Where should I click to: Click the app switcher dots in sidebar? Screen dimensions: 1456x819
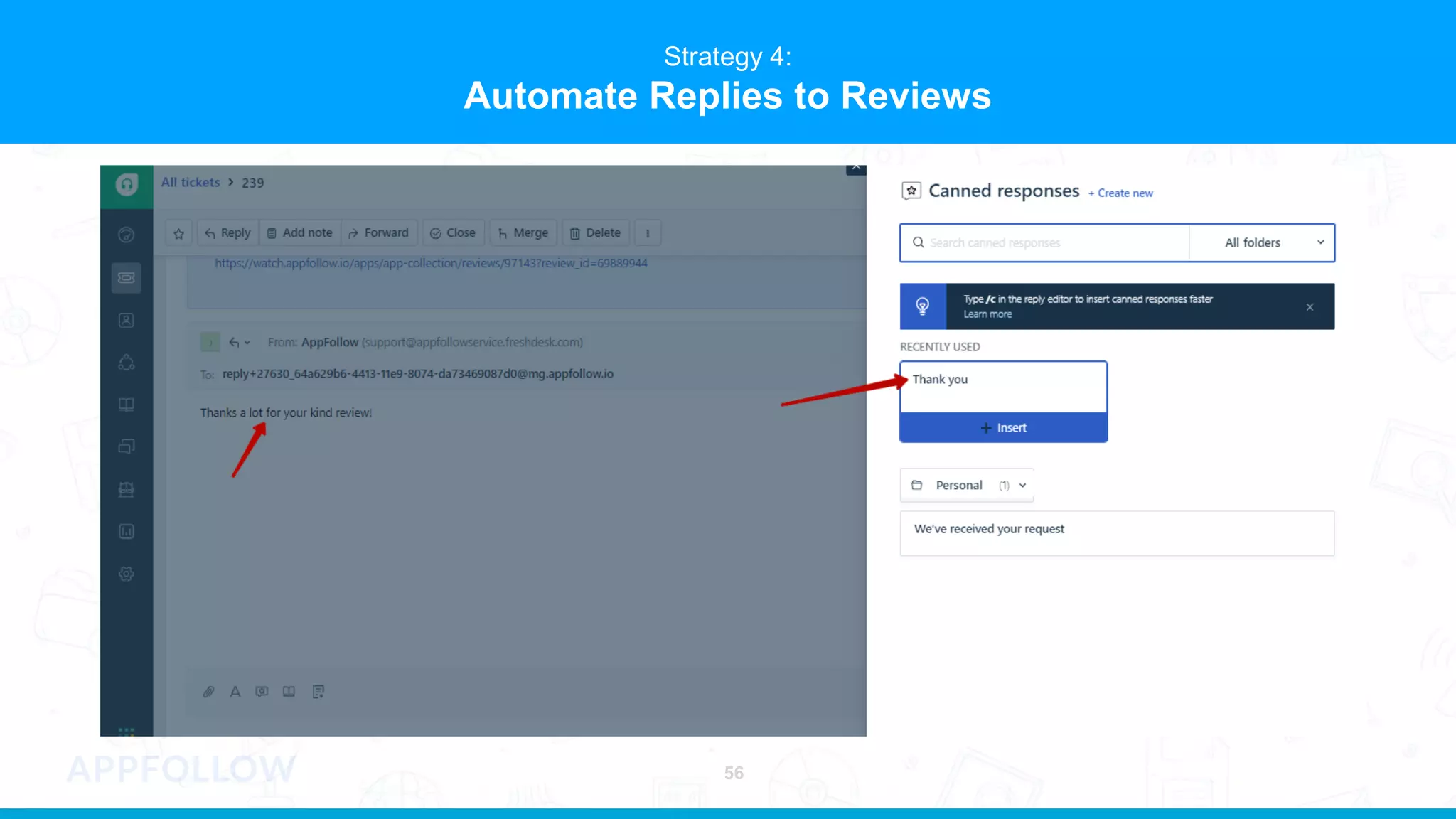click(127, 731)
